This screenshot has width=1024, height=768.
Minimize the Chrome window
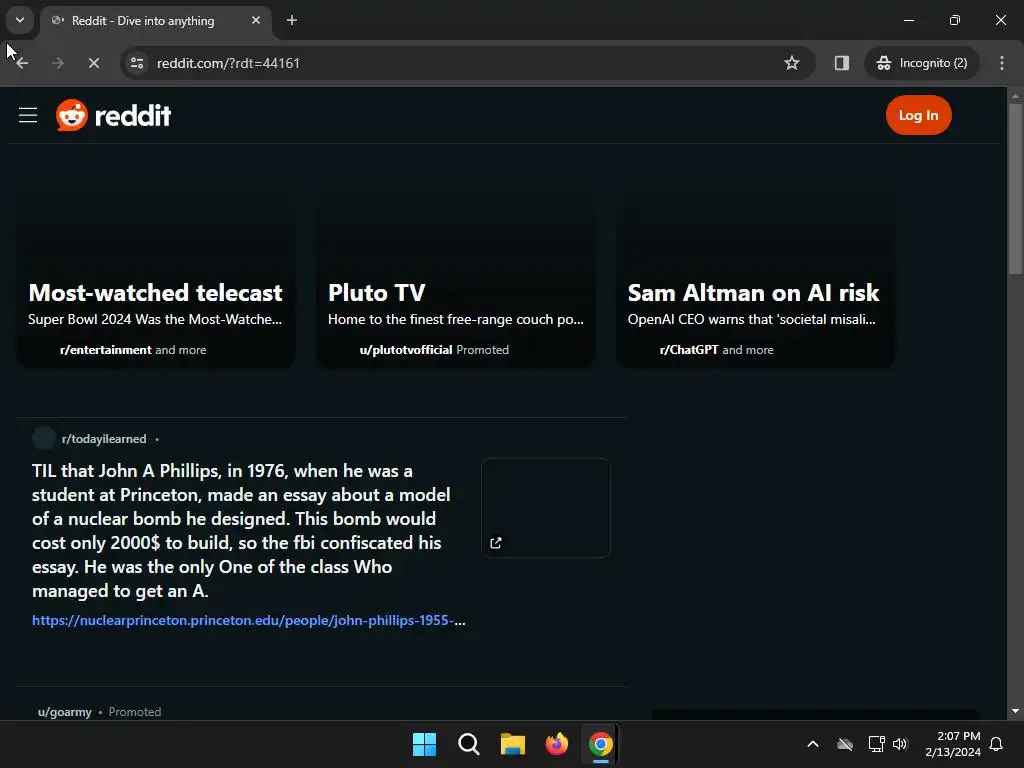908,20
